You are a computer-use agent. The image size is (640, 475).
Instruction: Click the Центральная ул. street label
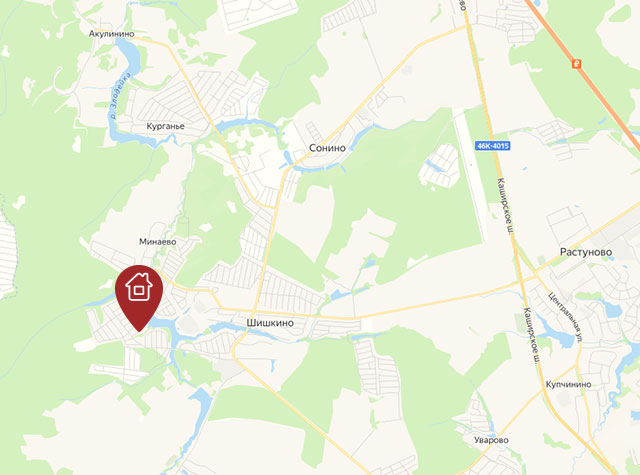[567, 317]
